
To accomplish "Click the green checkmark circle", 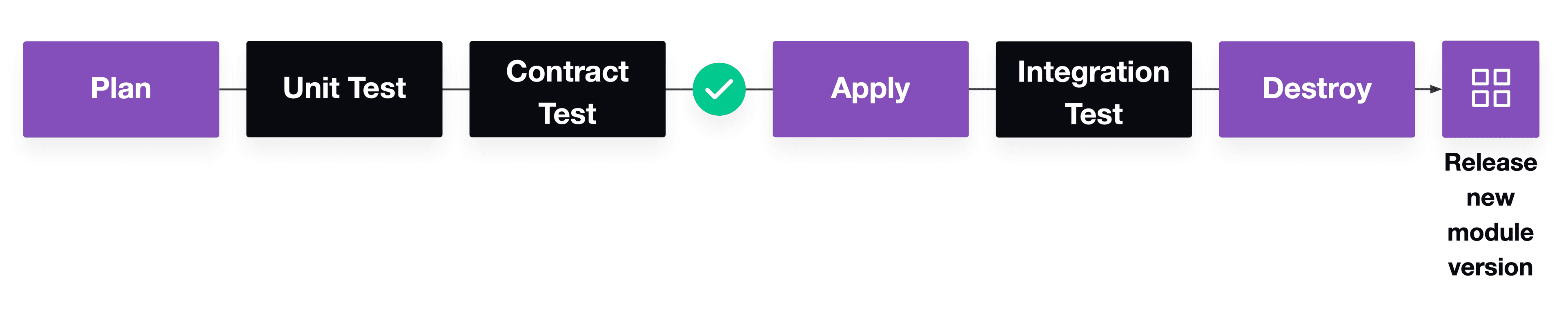I will [x=719, y=89].
